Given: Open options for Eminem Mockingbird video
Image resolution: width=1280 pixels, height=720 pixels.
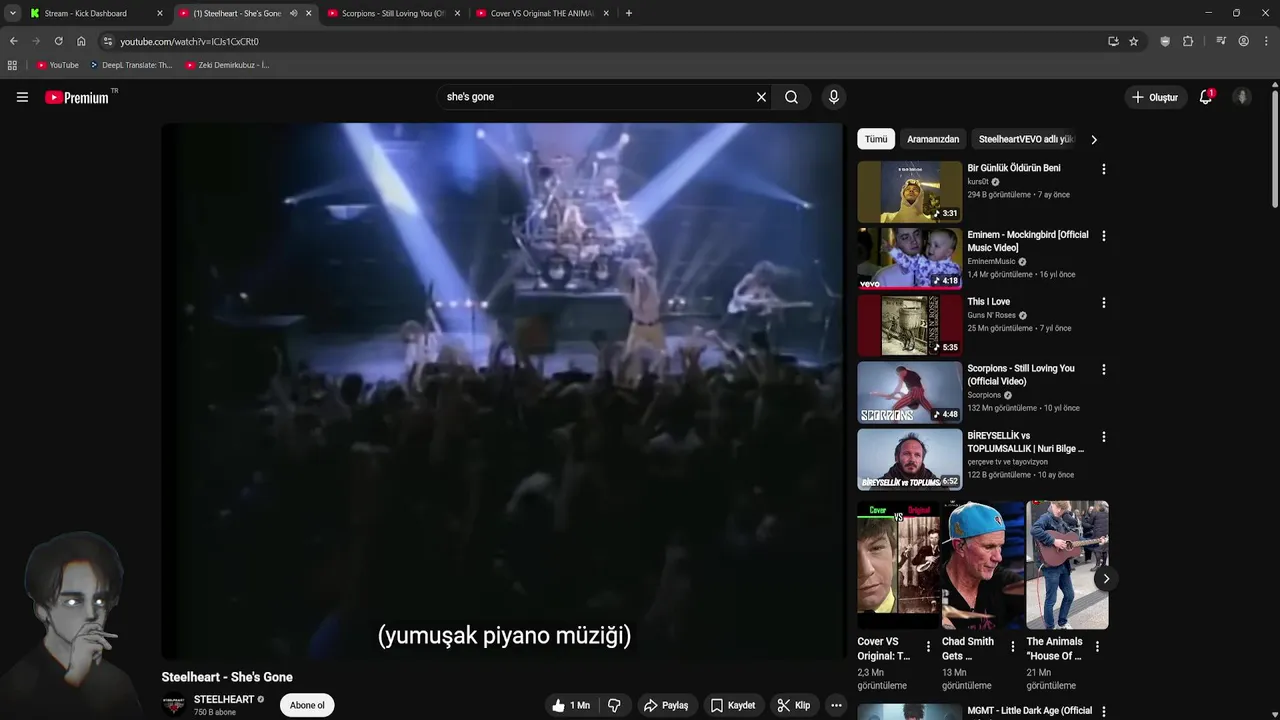Looking at the screenshot, I should pos(1104,236).
